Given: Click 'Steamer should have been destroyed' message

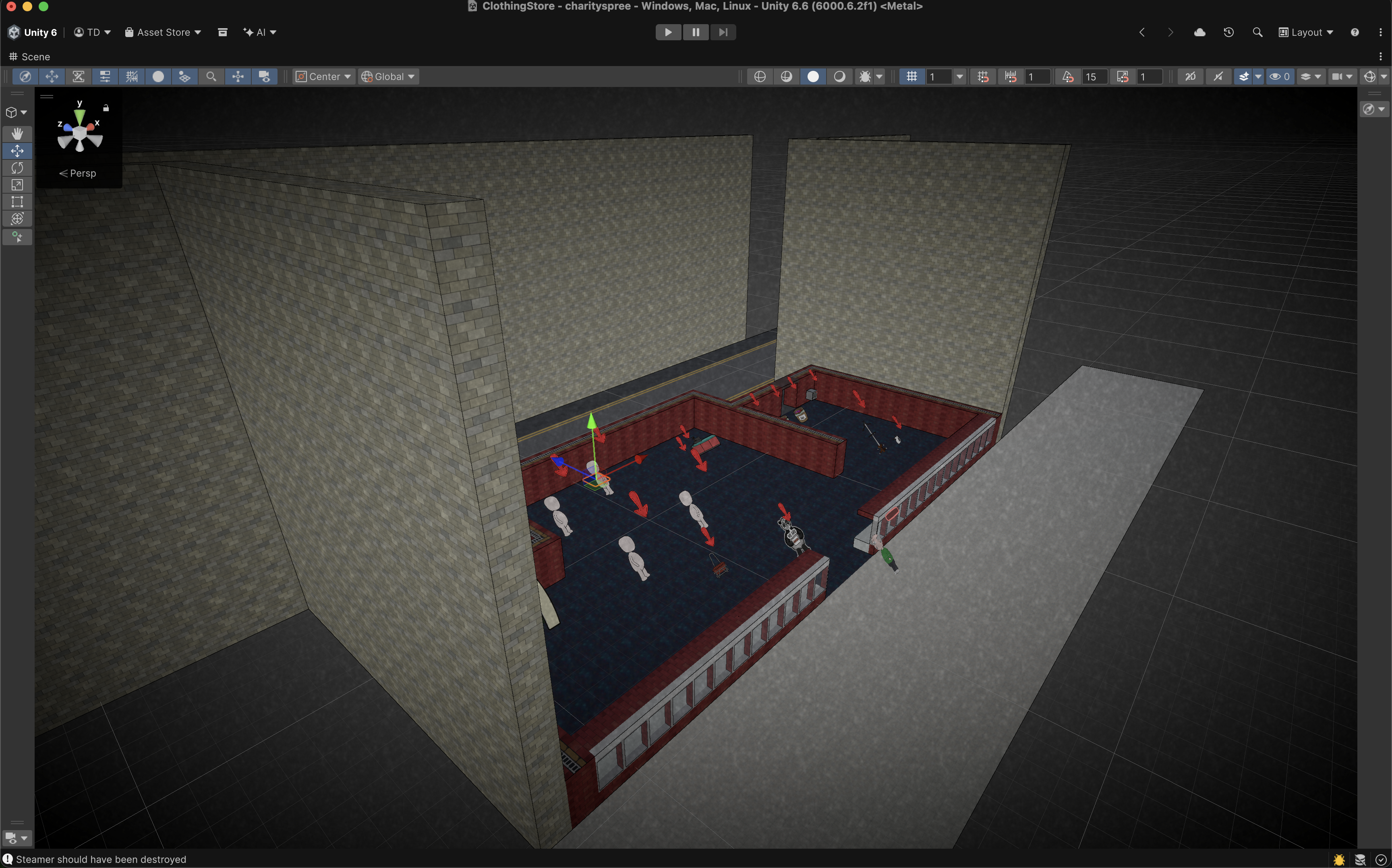Looking at the screenshot, I should (x=101, y=860).
